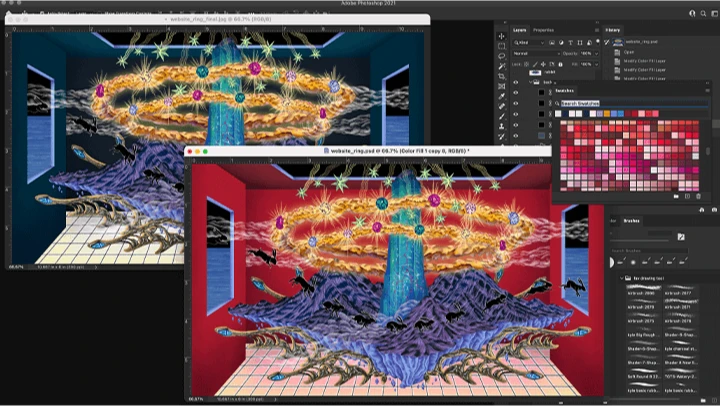Lock layer position

click(543, 64)
